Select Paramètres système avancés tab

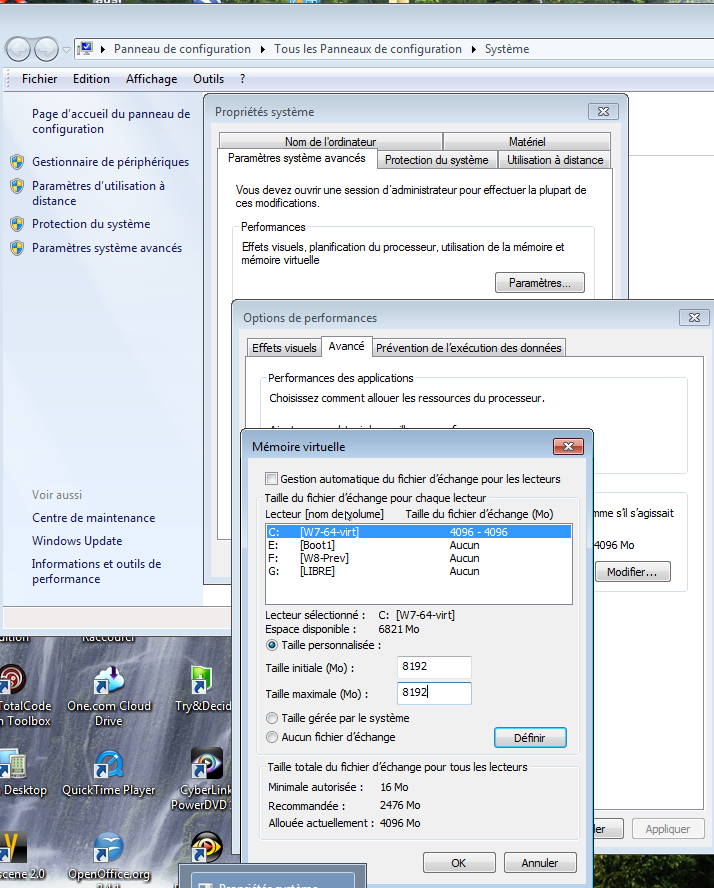pos(297,159)
